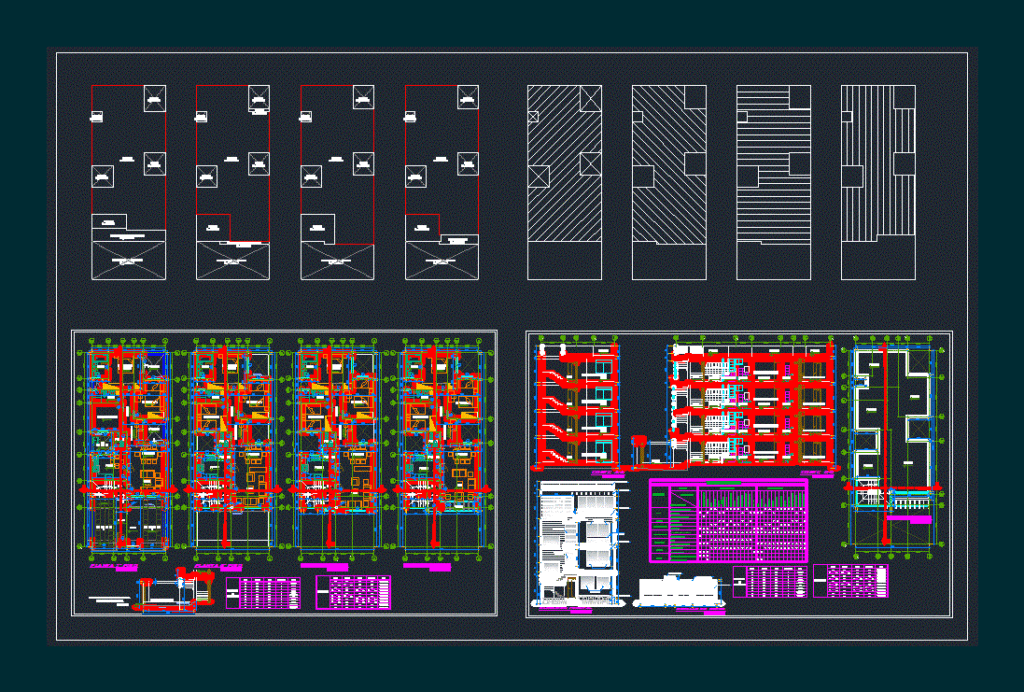Select the ground floor plan with parking bays
This screenshot has width=1024, height=692.
127,448
